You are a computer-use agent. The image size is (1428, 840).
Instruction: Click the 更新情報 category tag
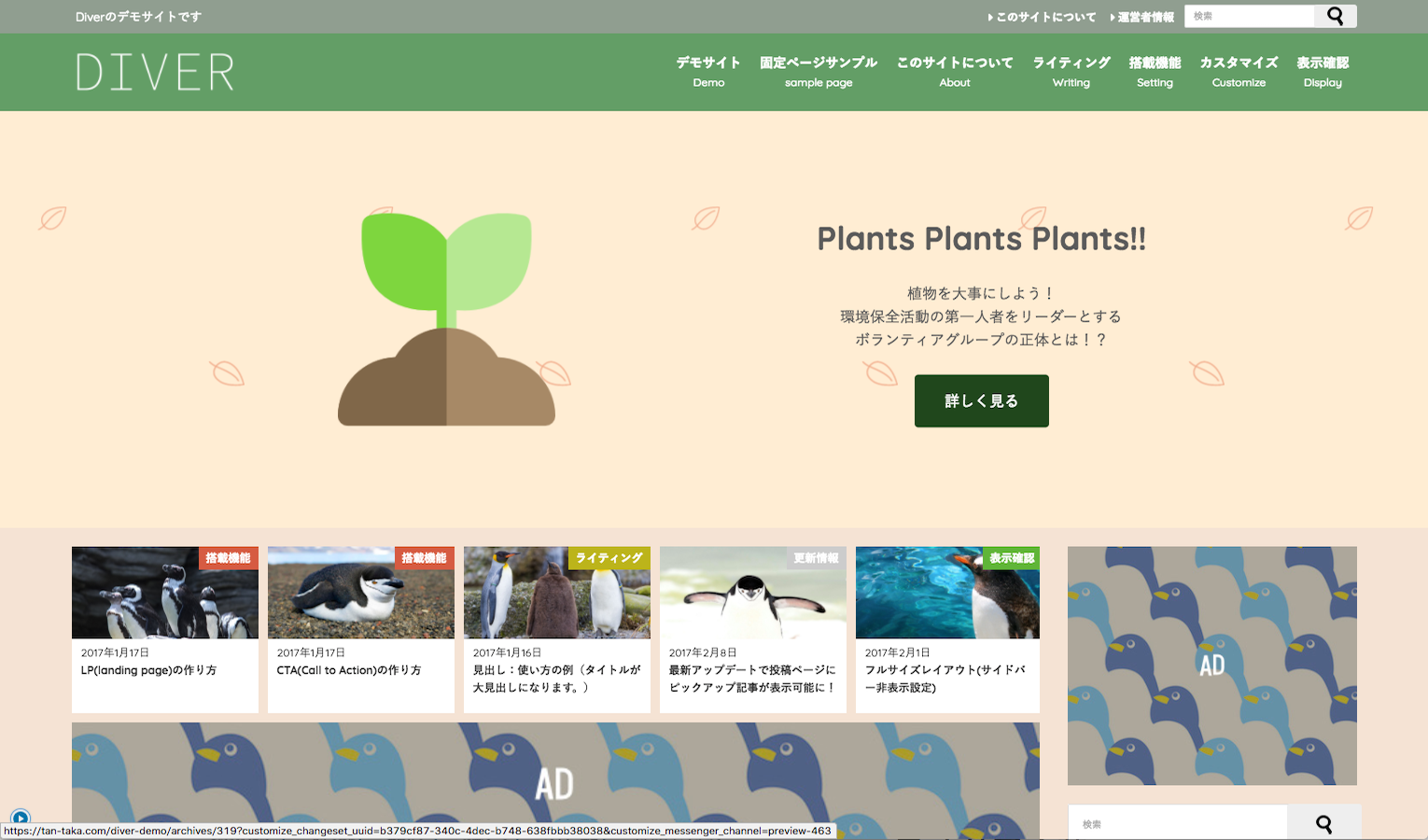(817, 558)
